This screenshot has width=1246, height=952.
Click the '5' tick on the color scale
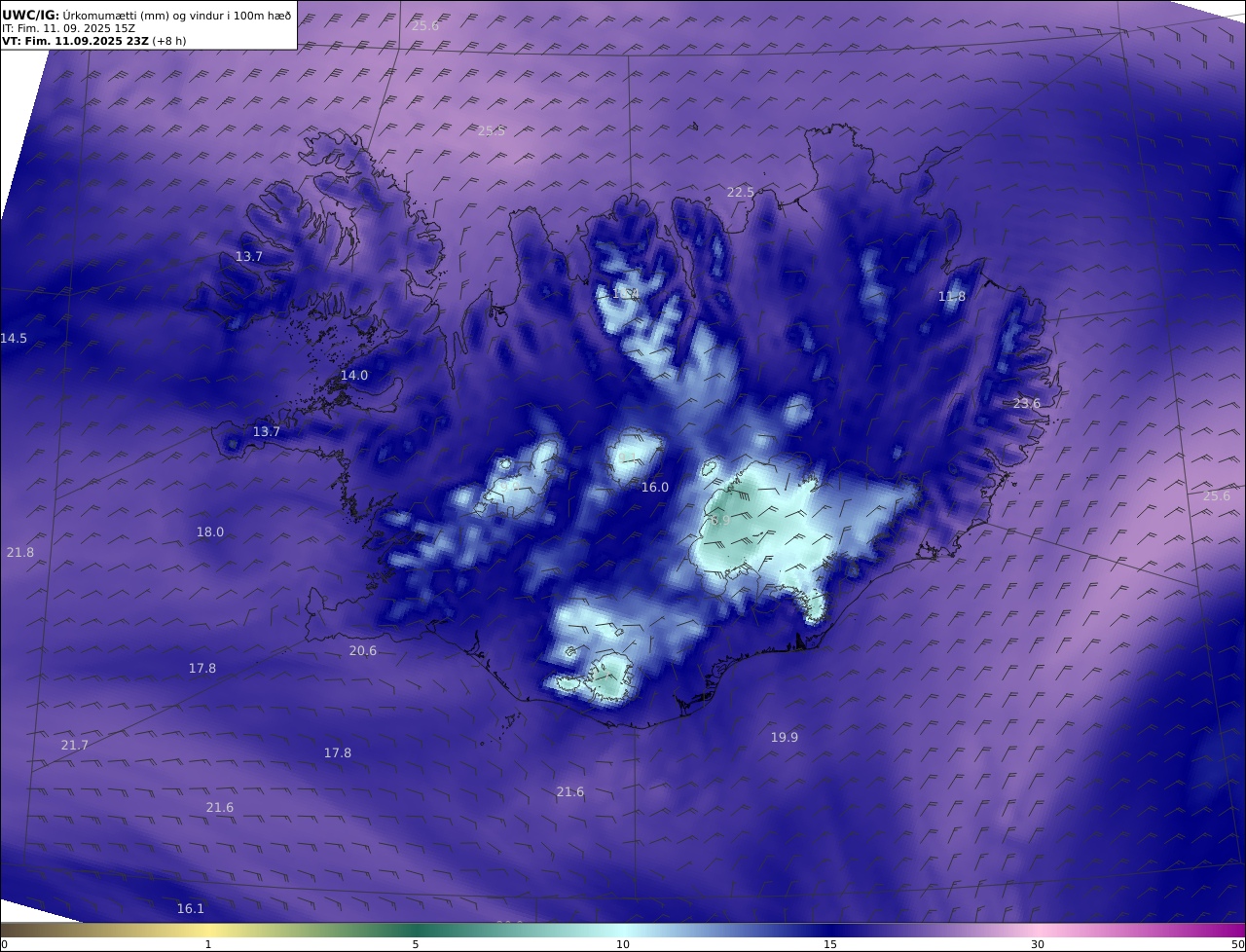pyautogui.click(x=416, y=944)
